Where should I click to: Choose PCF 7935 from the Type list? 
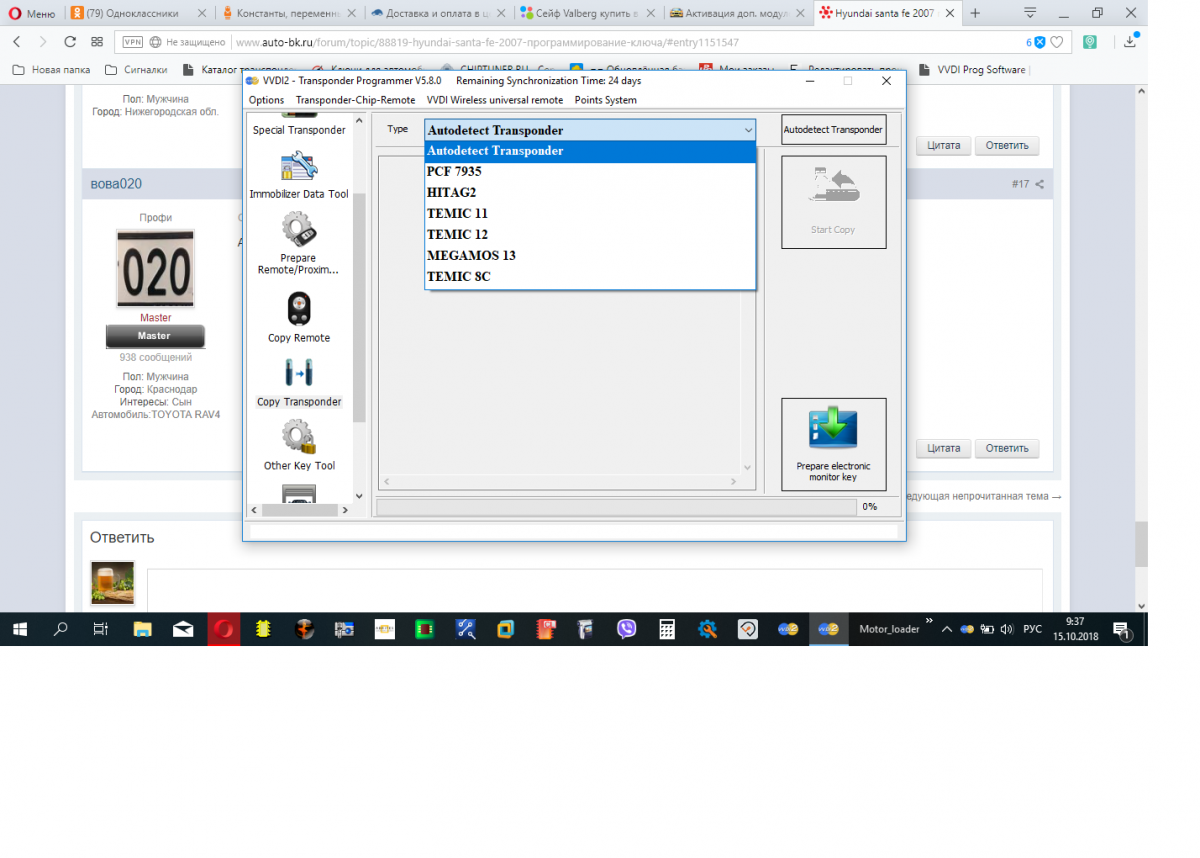(x=590, y=172)
